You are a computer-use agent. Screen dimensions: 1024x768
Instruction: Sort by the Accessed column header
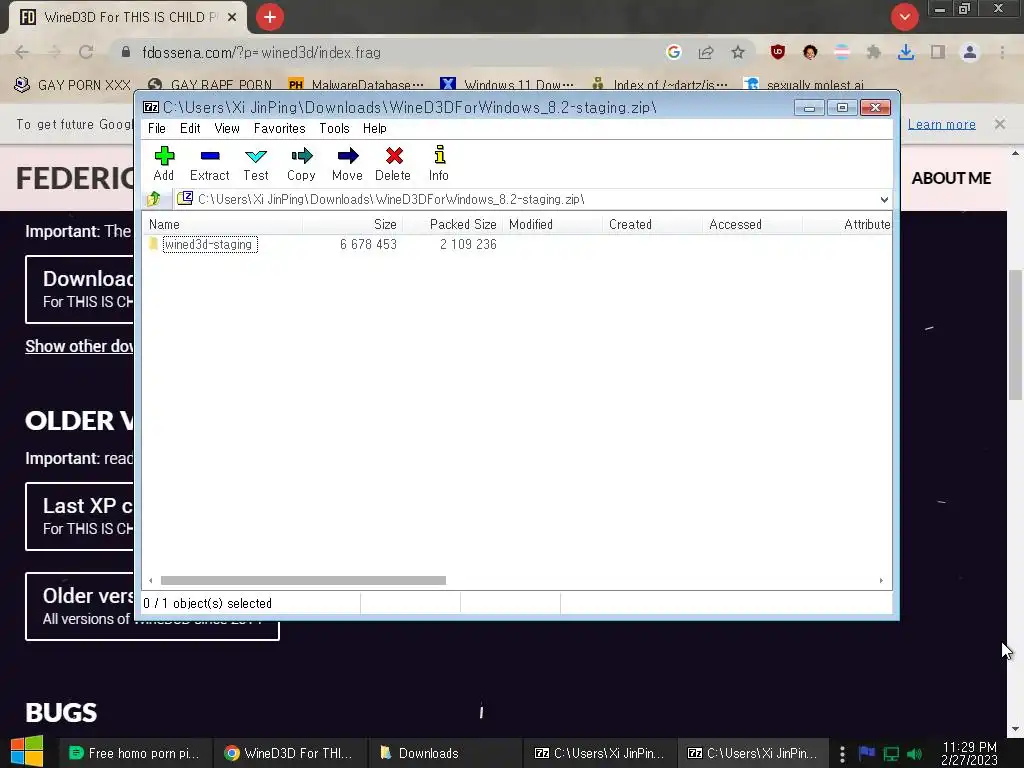point(752,225)
